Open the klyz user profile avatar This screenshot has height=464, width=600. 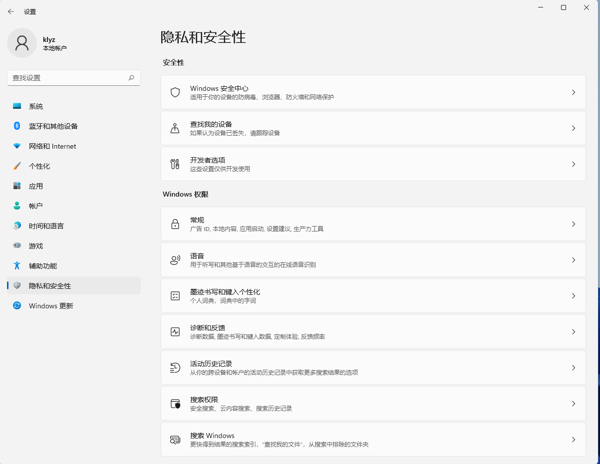coord(22,43)
